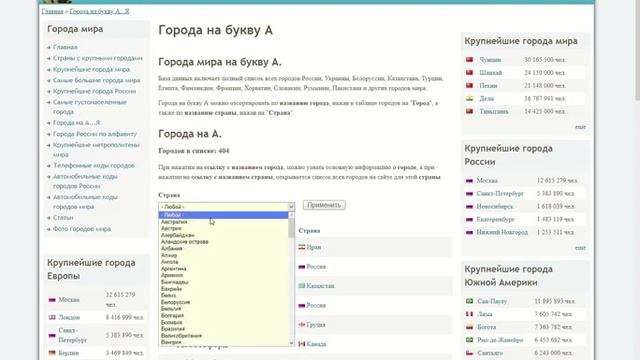This screenshot has width=640, height=360.
Task: Choose Аргентина from the dropdown
Action: tap(173, 269)
